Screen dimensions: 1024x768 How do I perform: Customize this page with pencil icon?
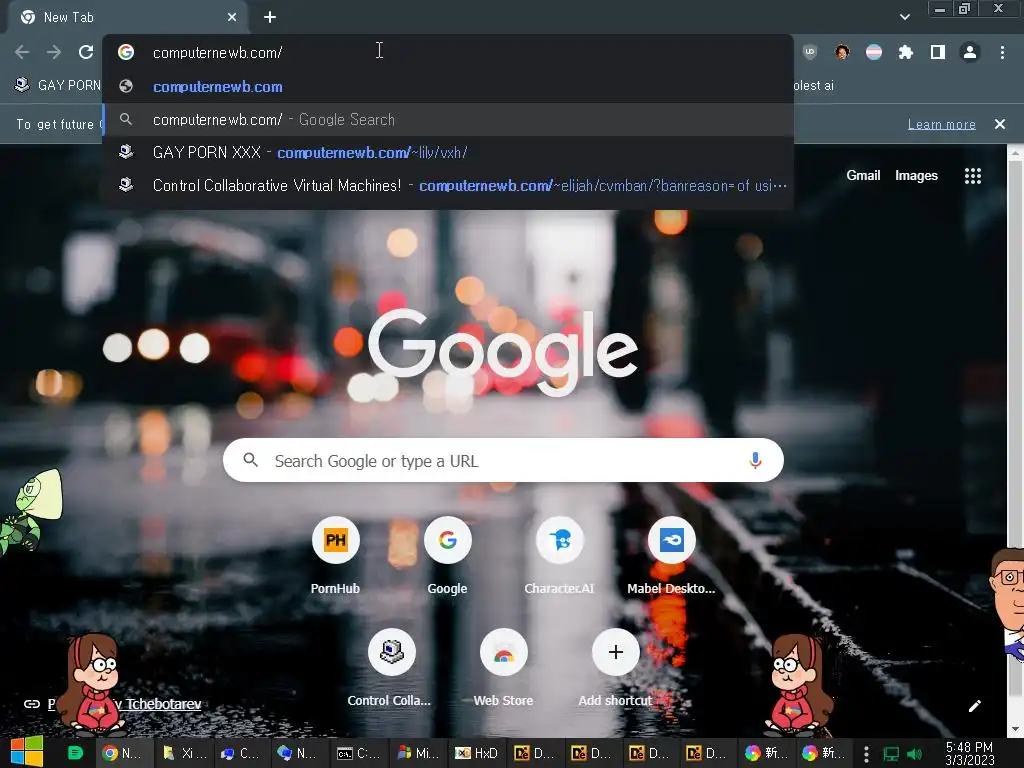974,706
